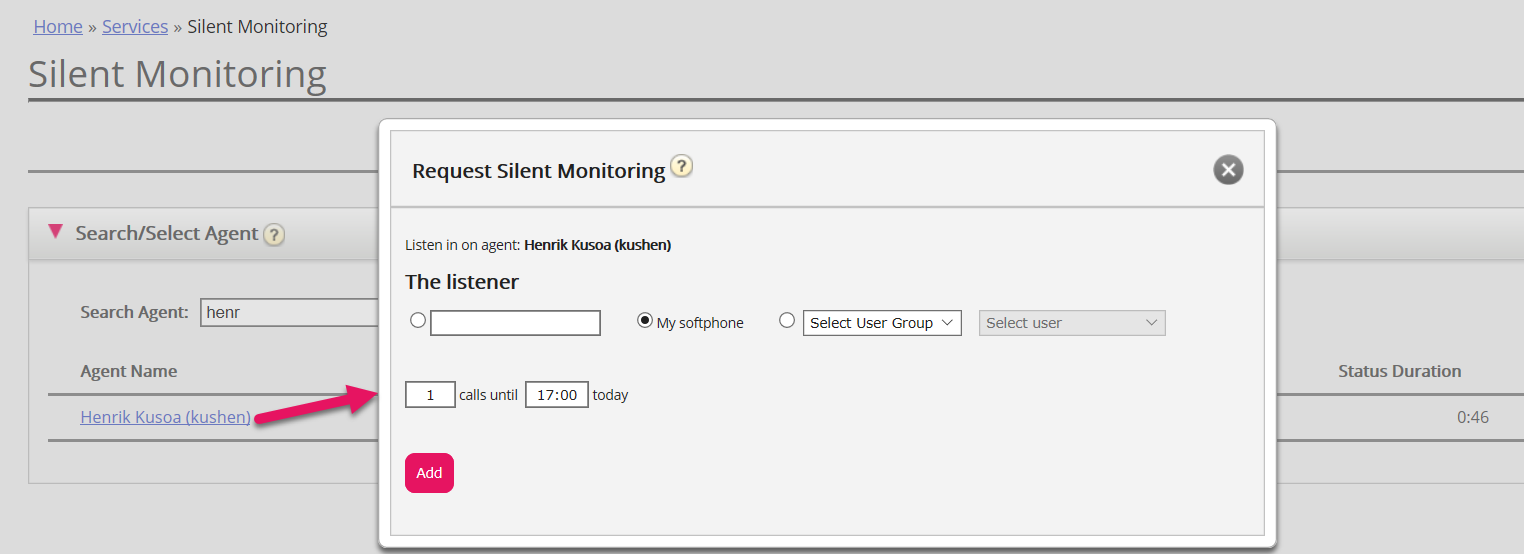Open Henrik Kusoa (kushen) agent link

(165, 417)
